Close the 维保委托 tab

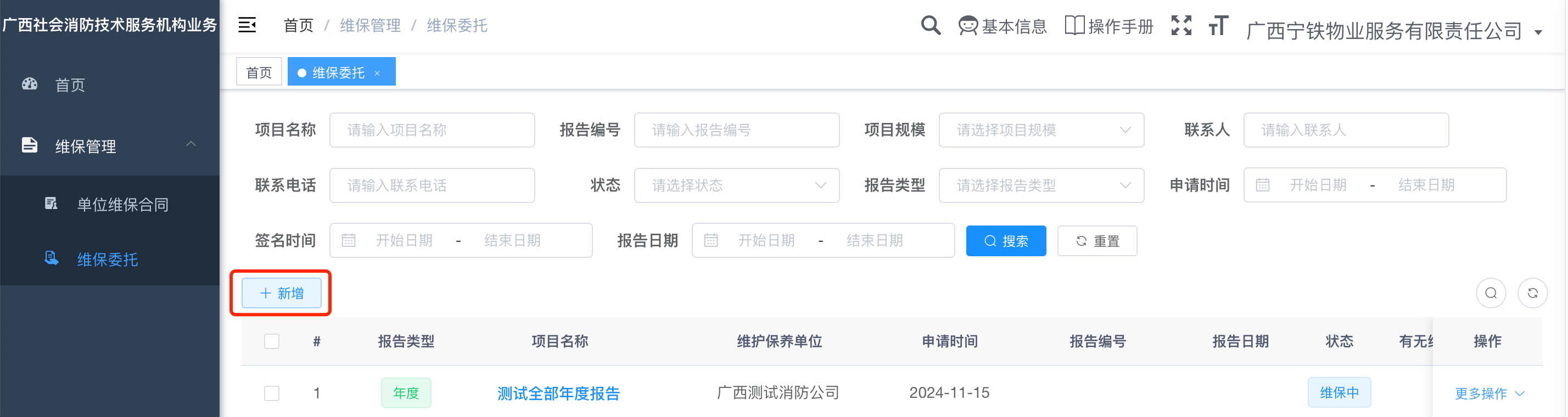point(377,73)
